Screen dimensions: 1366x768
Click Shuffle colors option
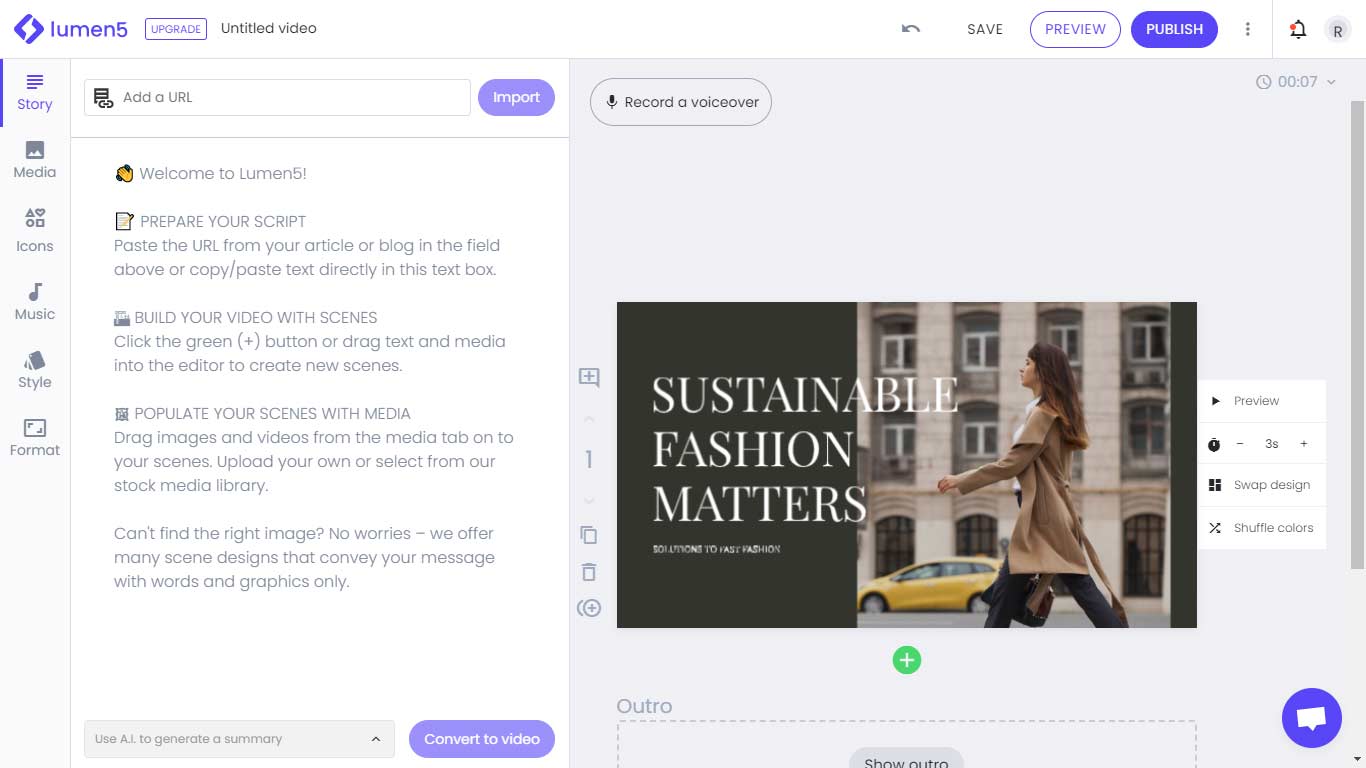click(x=1262, y=528)
